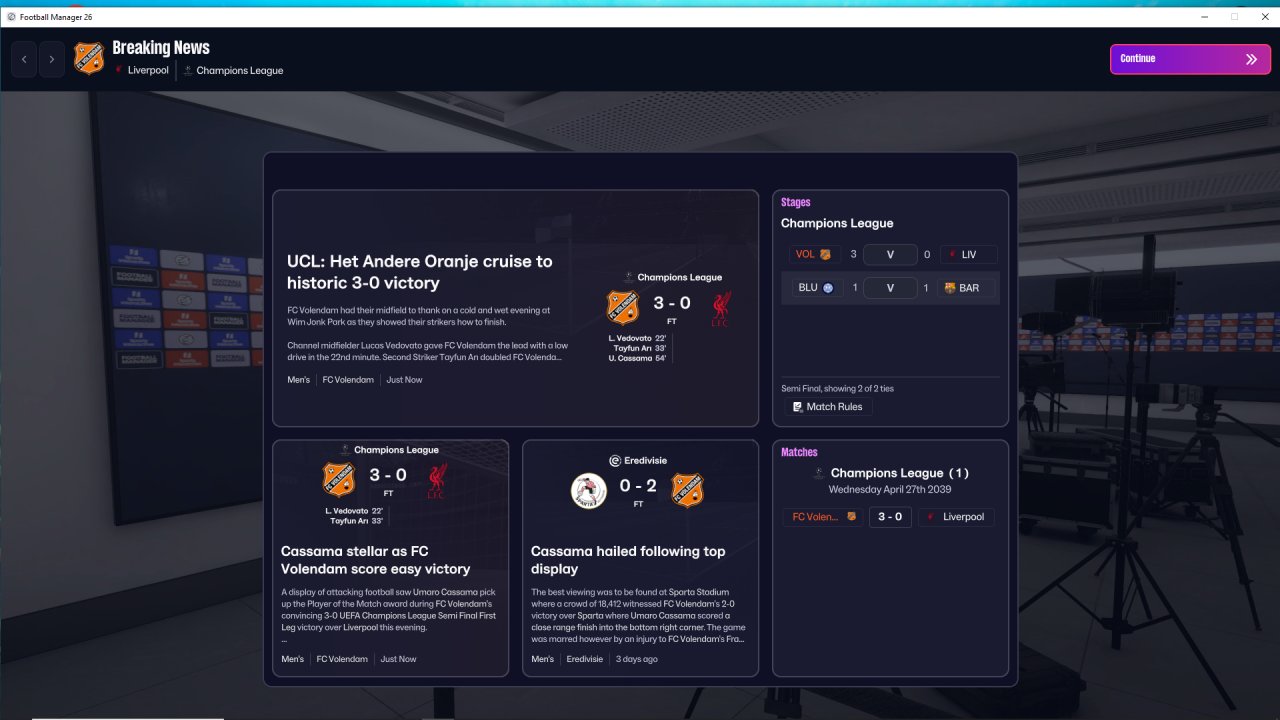The width and height of the screenshot is (1280, 720).
Task: Click the Champions League ( 1 ) heading in Matches
Action: tap(899, 473)
